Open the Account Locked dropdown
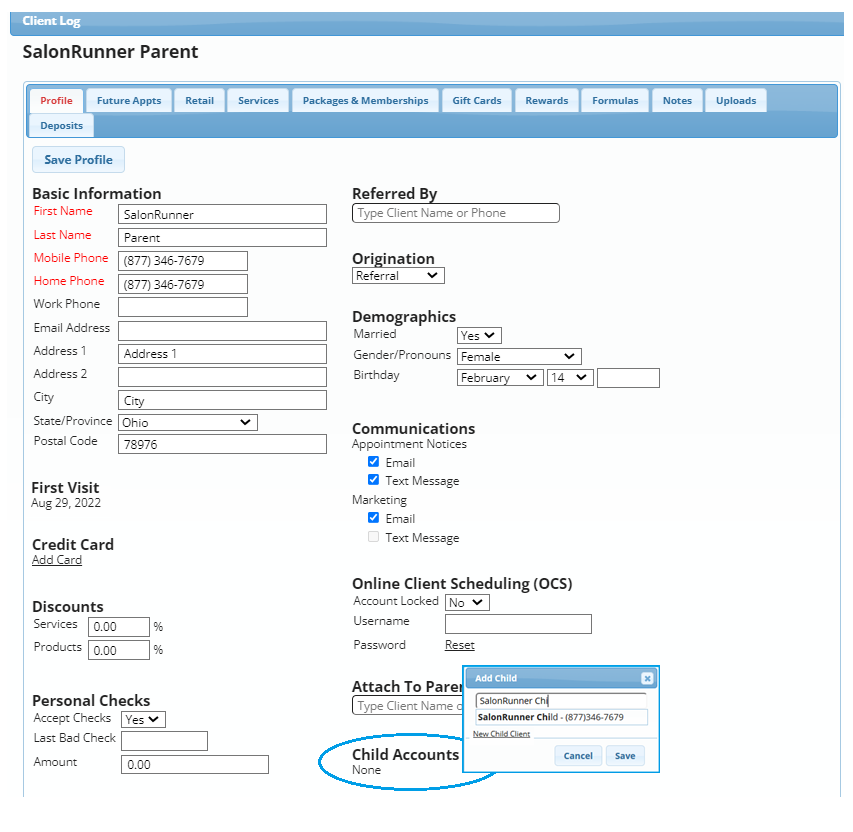 [x=467, y=602]
